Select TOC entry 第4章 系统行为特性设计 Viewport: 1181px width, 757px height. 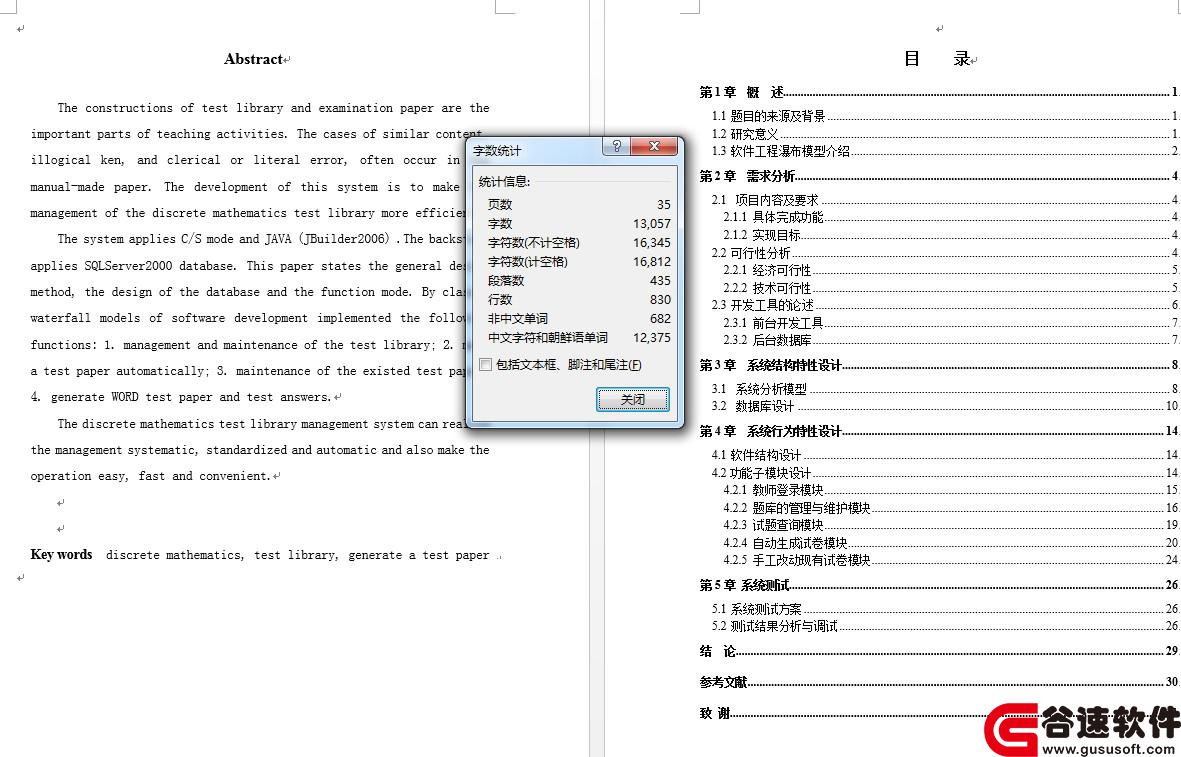pyautogui.click(x=938, y=432)
